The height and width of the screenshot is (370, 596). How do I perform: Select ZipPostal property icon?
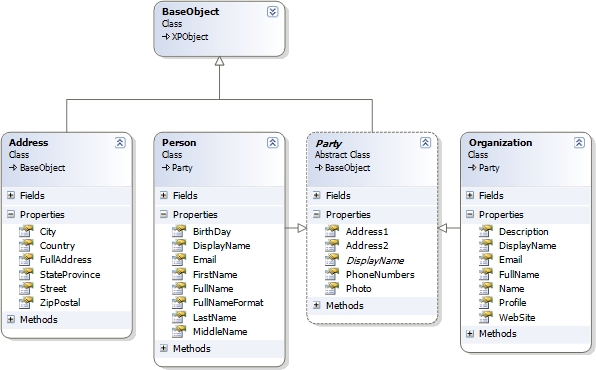click(x=26, y=302)
